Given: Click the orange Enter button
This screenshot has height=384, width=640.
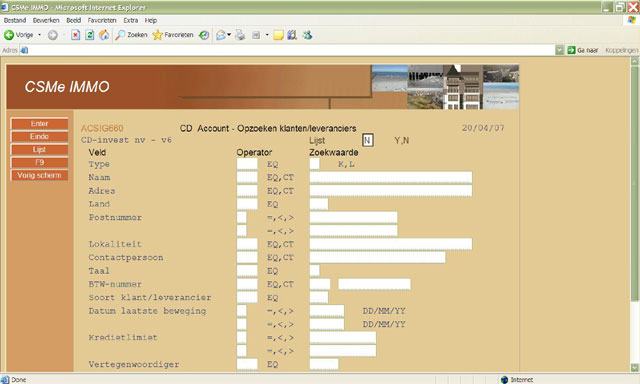Looking at the screenshot, I should 39,124.
